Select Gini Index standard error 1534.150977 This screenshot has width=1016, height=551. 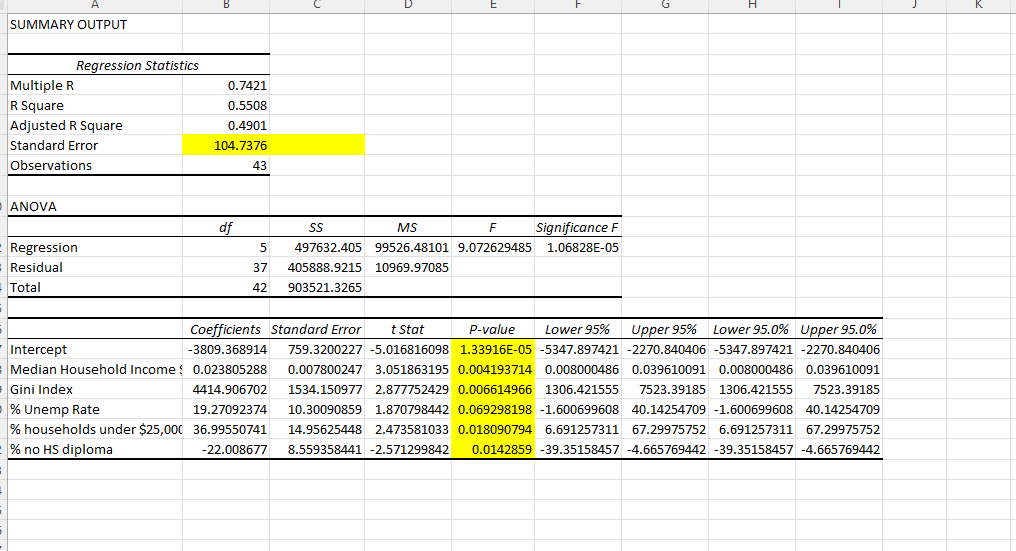tap(317, 390)
